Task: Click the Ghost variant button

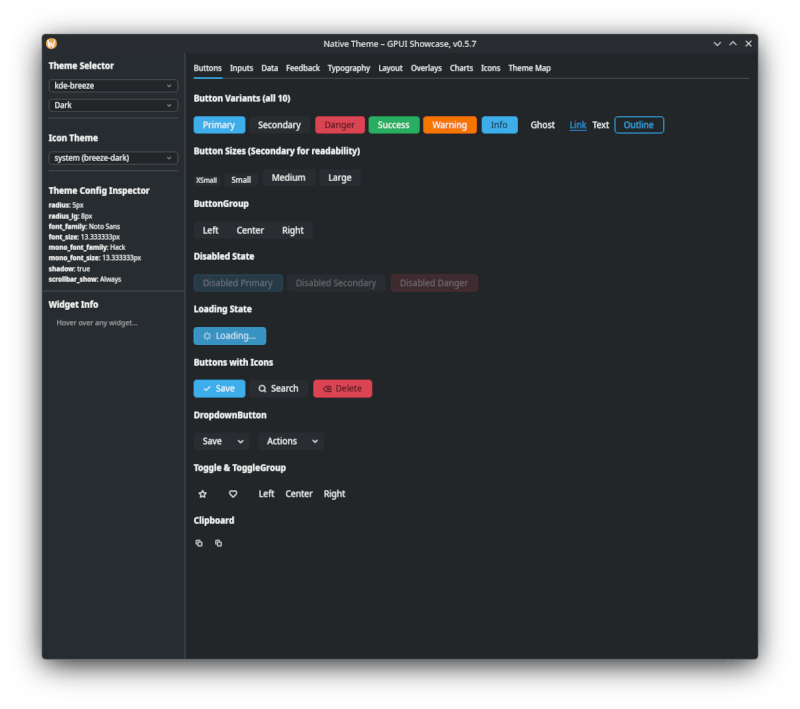Action: pyautogui.click(x=542, y=125)
